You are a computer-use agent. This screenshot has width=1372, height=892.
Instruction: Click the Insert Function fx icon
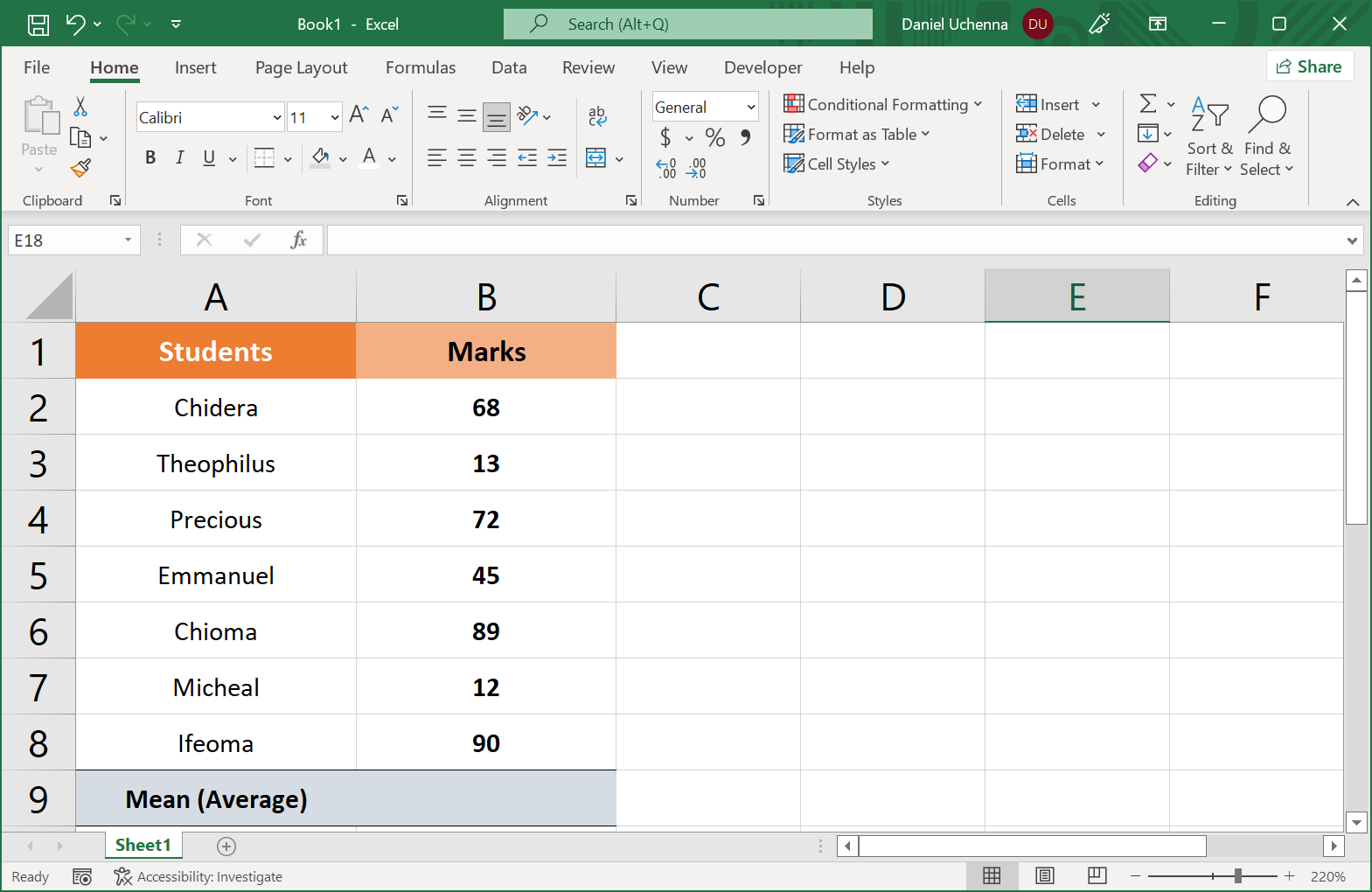coord(298,240)
